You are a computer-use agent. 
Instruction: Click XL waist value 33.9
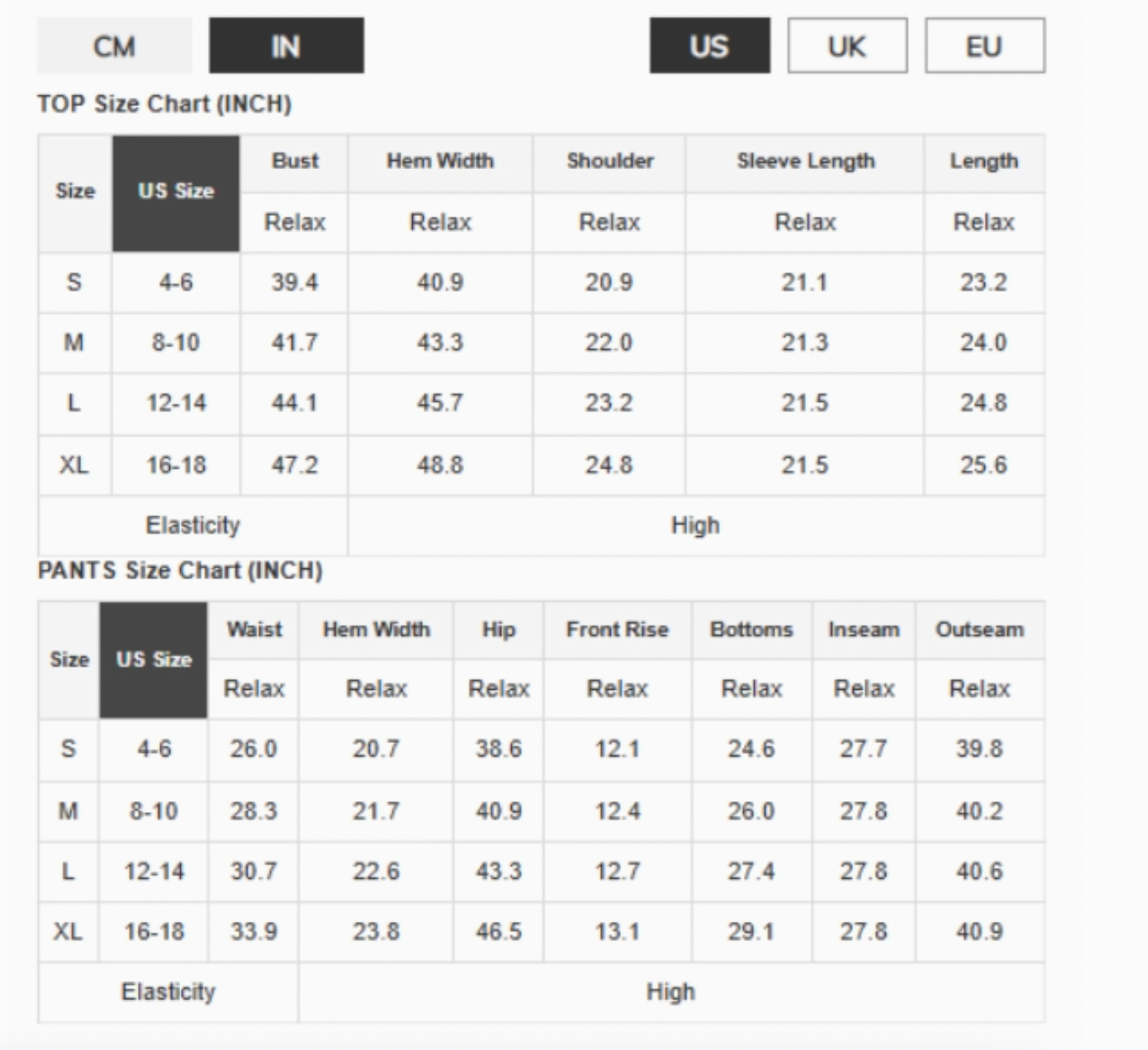click(254, 931)
